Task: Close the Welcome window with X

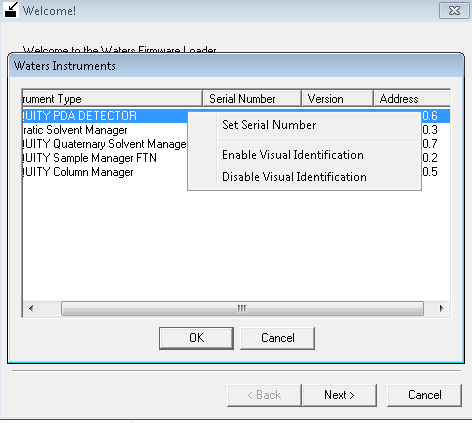Action: tap(454, 11)
